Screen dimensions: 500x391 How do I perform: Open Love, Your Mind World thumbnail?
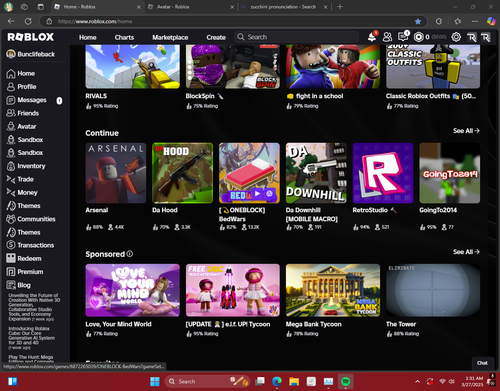[x=132, y=290]
